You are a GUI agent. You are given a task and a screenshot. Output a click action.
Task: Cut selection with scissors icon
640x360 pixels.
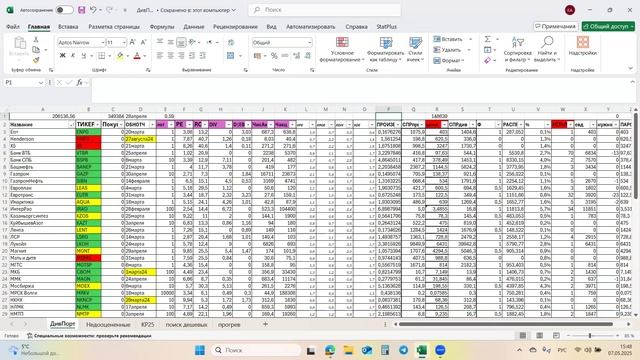pyautogui.click(x=36, y=40)
